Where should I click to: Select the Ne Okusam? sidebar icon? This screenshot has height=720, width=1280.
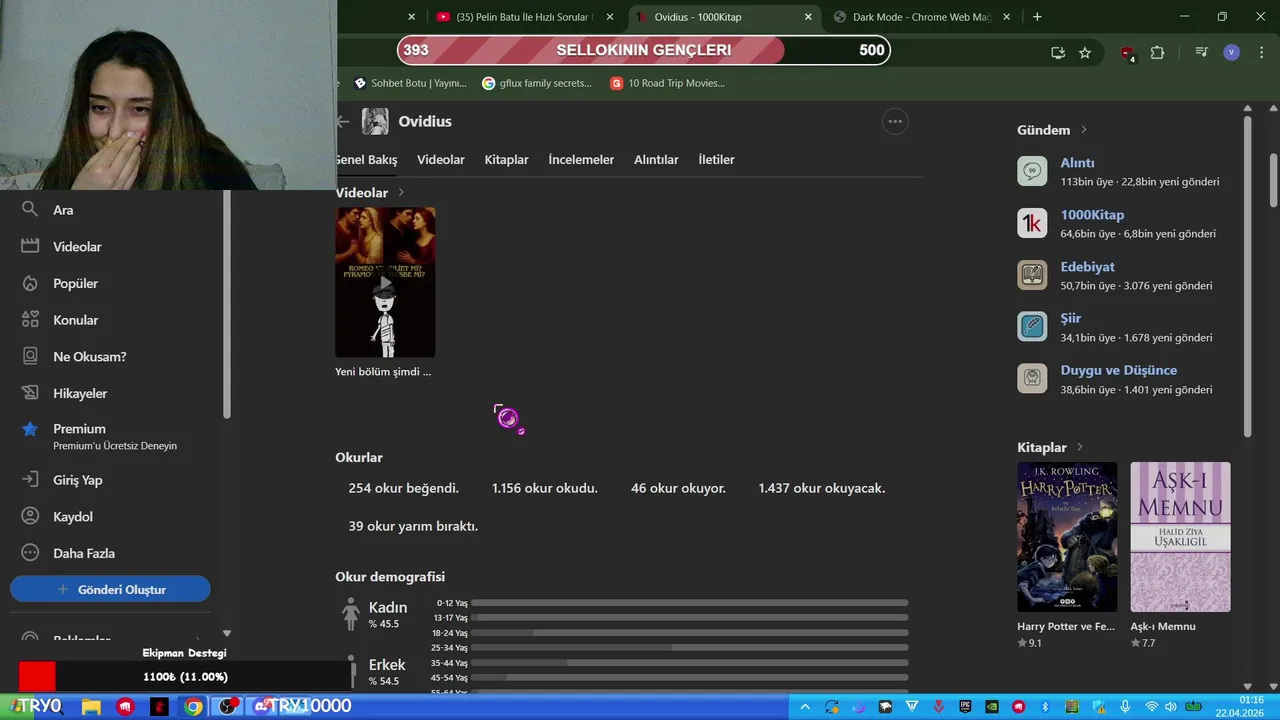30,356
